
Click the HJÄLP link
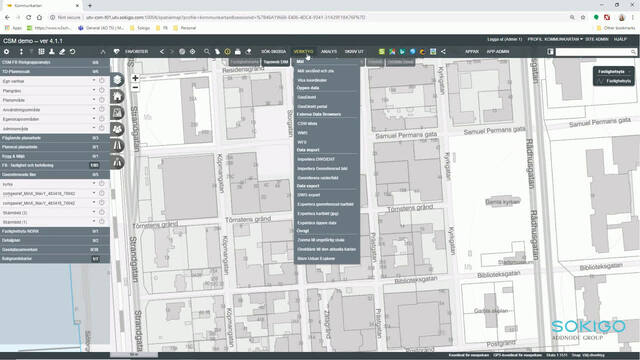(620, 39)
